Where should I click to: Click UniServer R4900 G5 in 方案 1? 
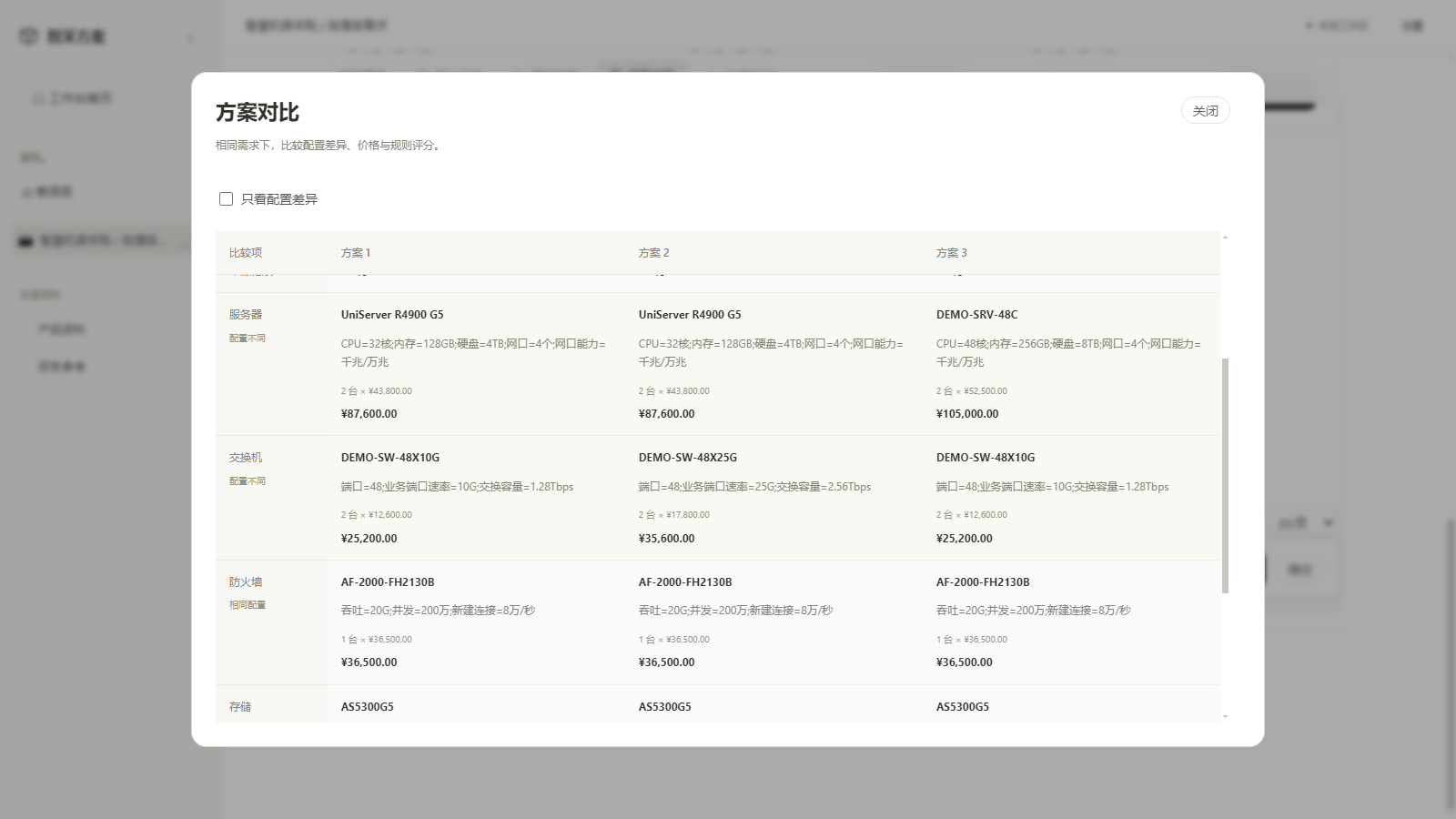[392, 315]
